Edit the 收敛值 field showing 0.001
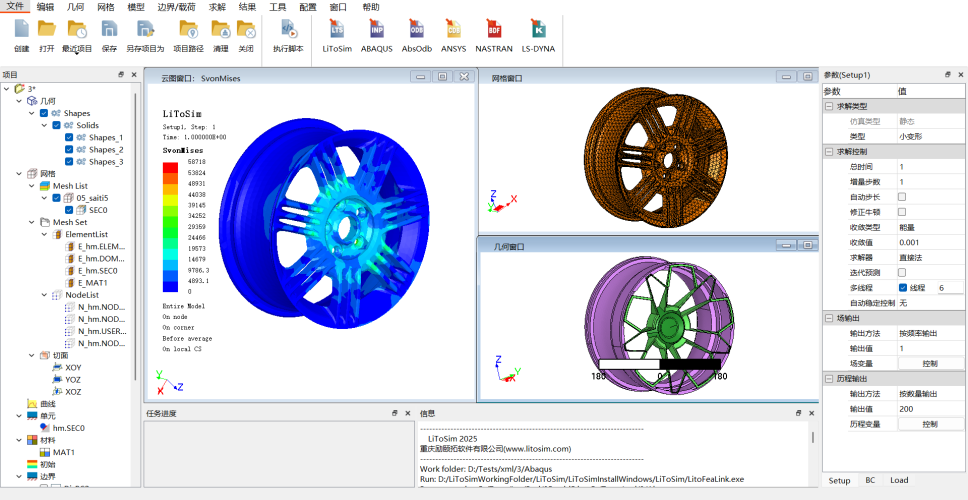The image size is (968, 500). pos(930,243)
